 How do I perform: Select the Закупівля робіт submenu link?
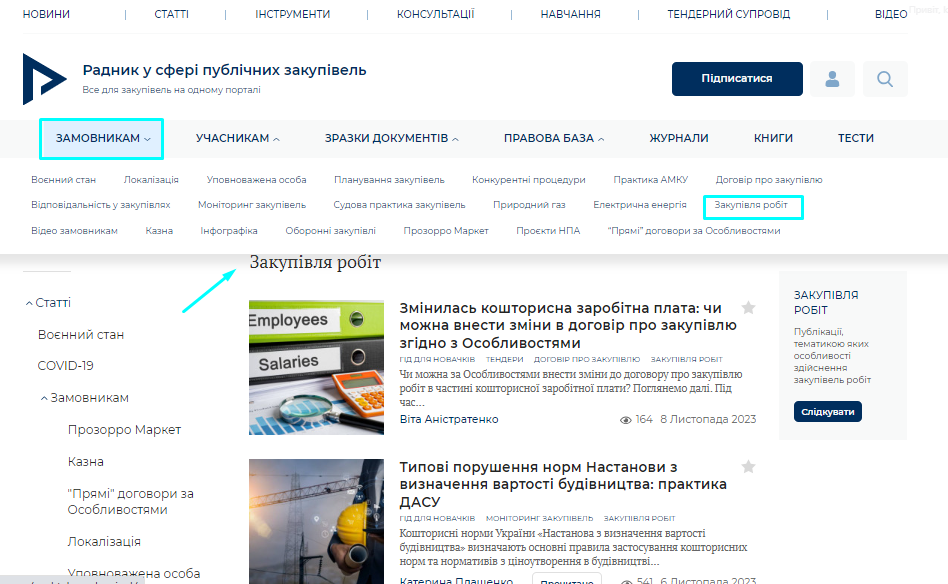pyautogui.click(x=753, y=206)
